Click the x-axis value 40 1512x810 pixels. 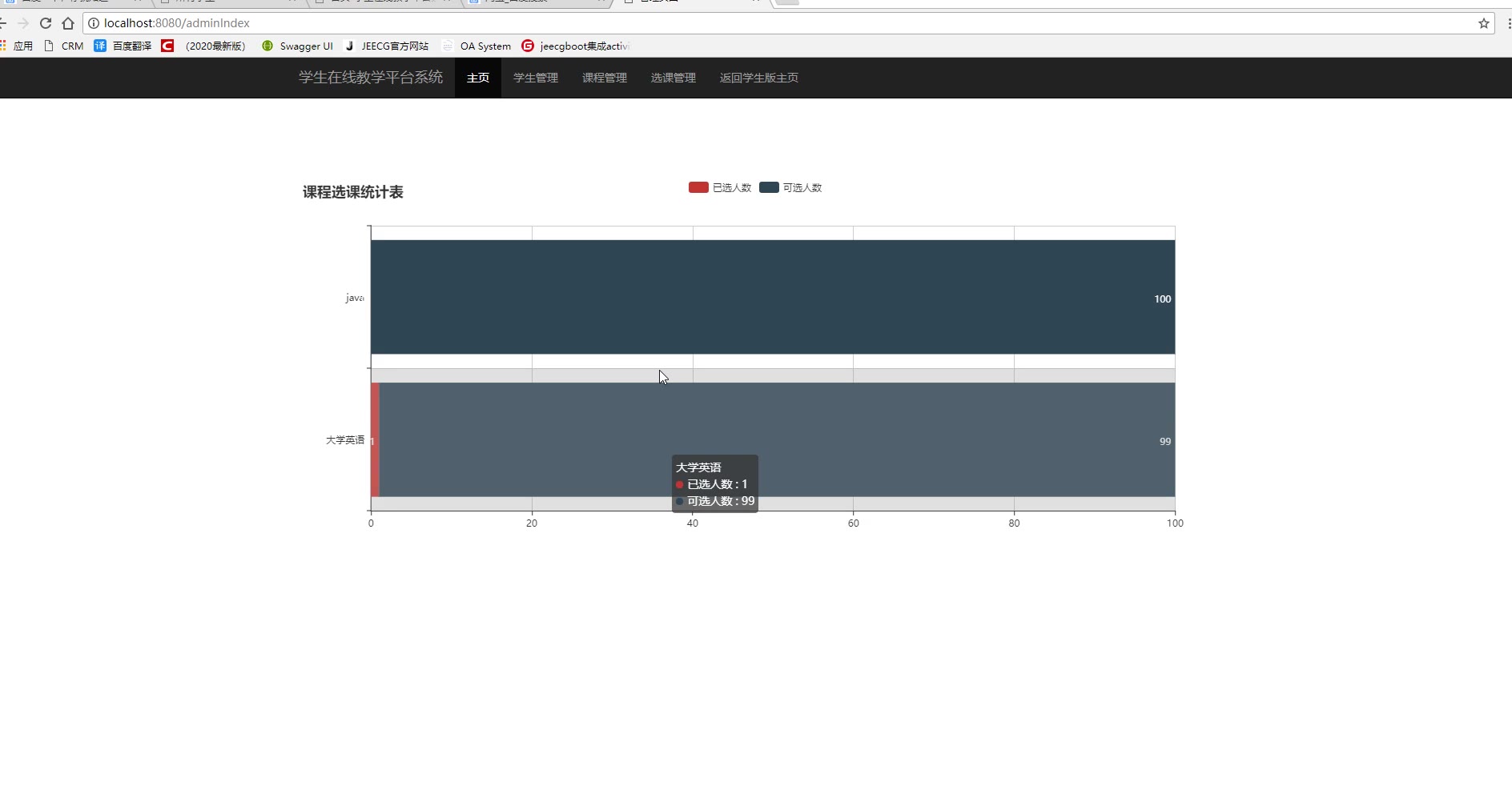coord(693,523)
